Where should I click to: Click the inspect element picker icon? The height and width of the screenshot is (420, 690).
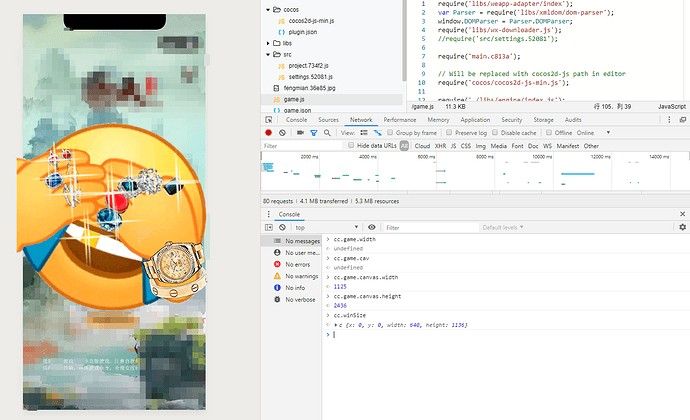[267, 119]
